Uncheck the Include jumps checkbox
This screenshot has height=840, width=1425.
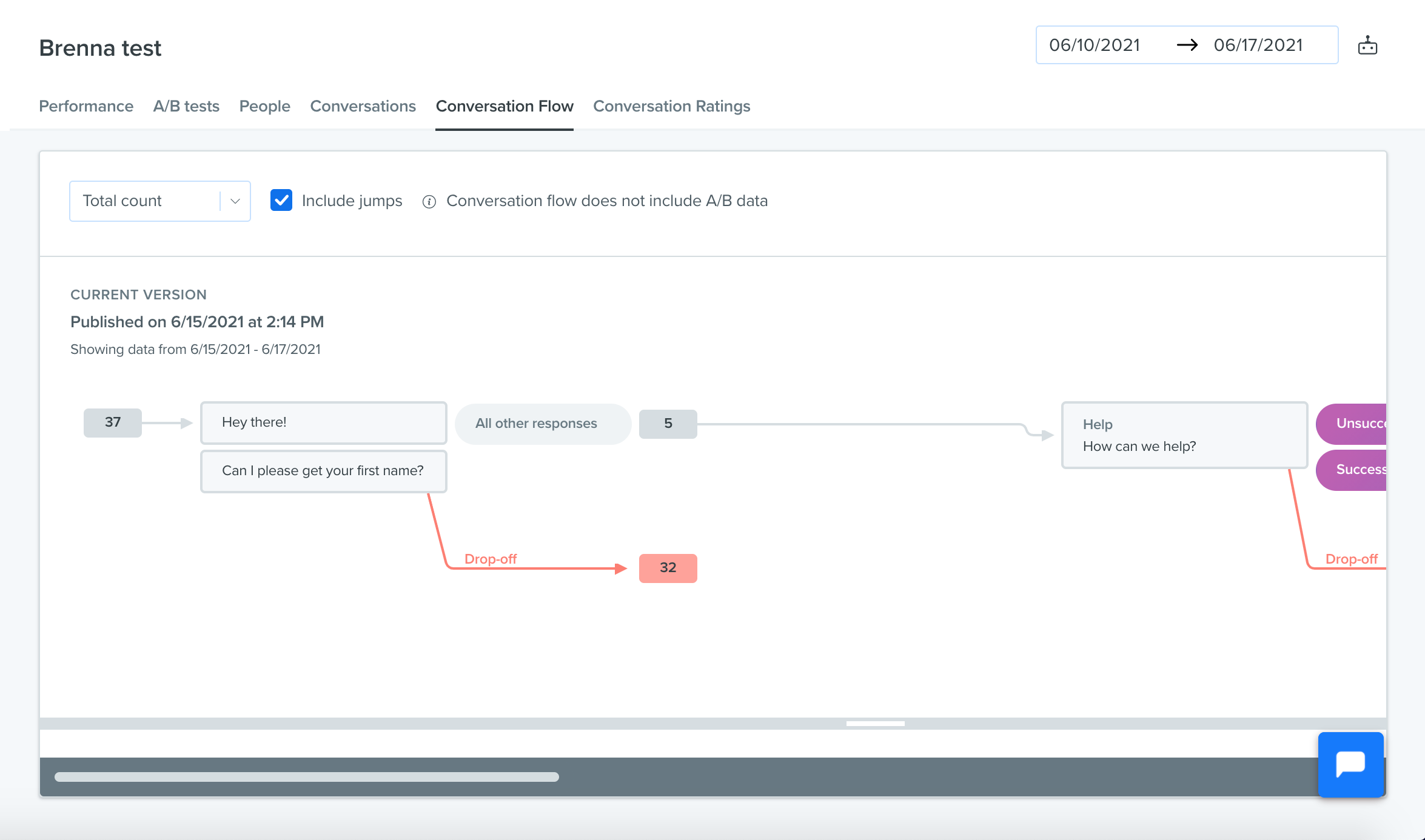click(281, 201)
